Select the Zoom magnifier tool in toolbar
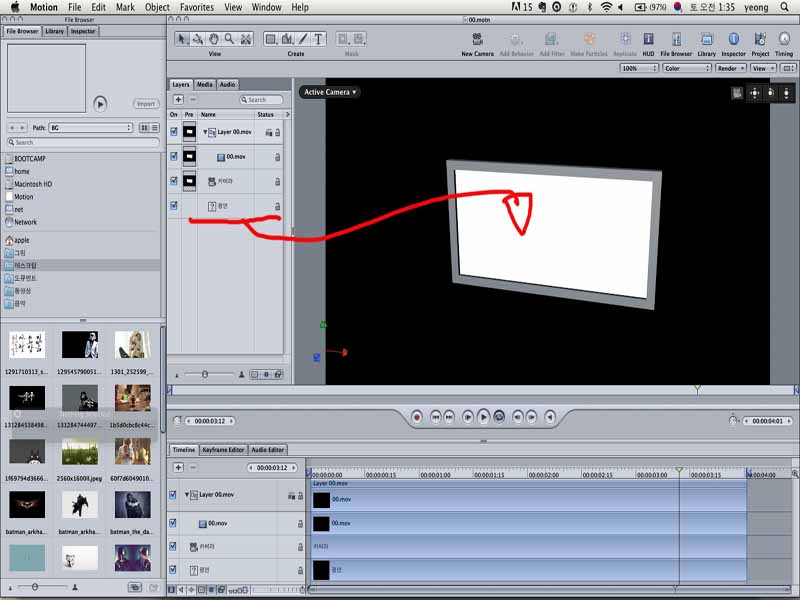The image size is (800, 600). click(230, 39)
